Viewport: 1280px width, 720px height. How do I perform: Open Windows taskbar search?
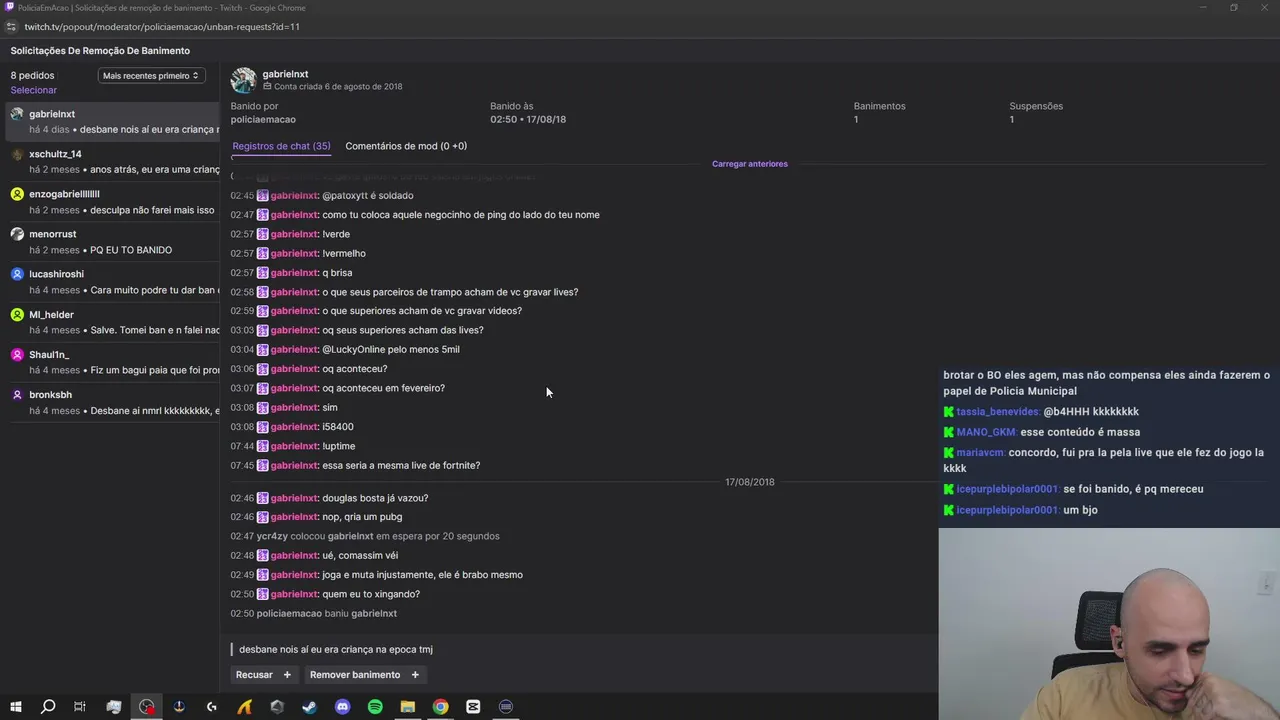point(48,707)
